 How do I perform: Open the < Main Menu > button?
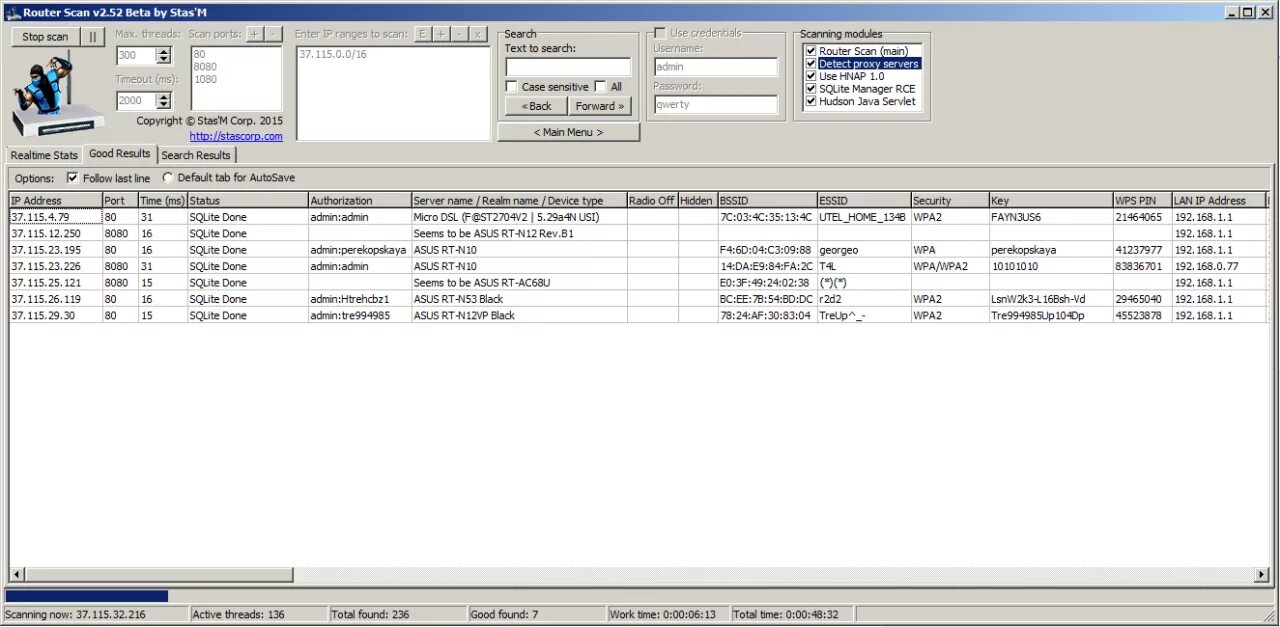568,132
